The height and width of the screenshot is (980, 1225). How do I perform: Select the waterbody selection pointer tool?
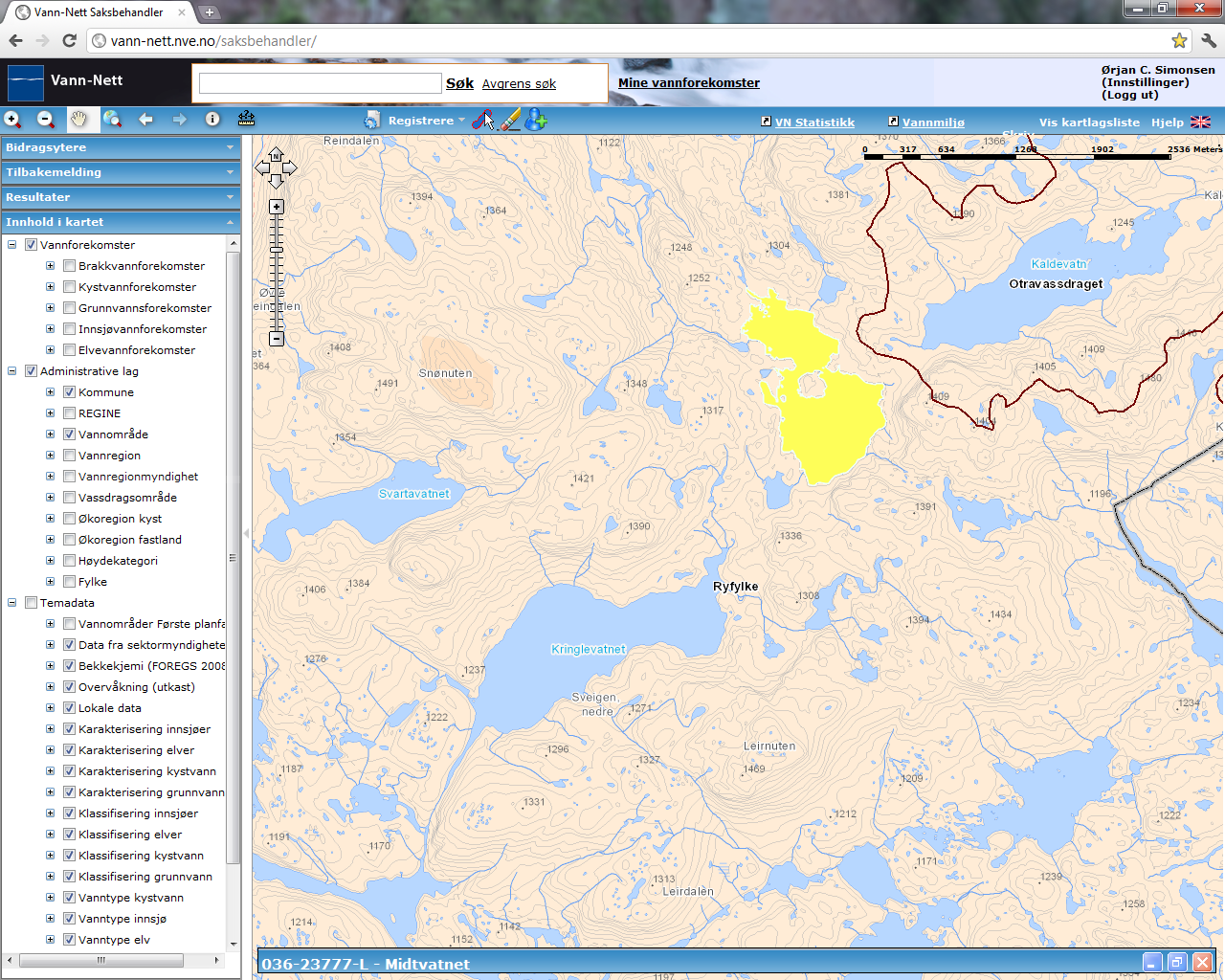coord(483,120)
